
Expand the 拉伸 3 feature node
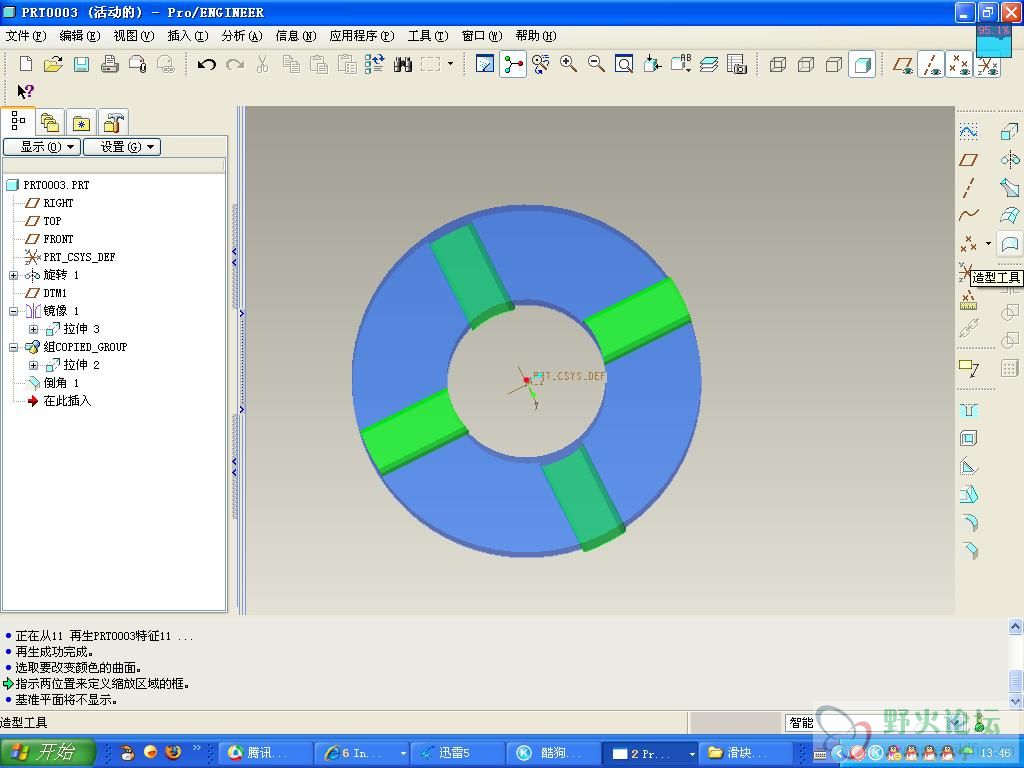33,329
